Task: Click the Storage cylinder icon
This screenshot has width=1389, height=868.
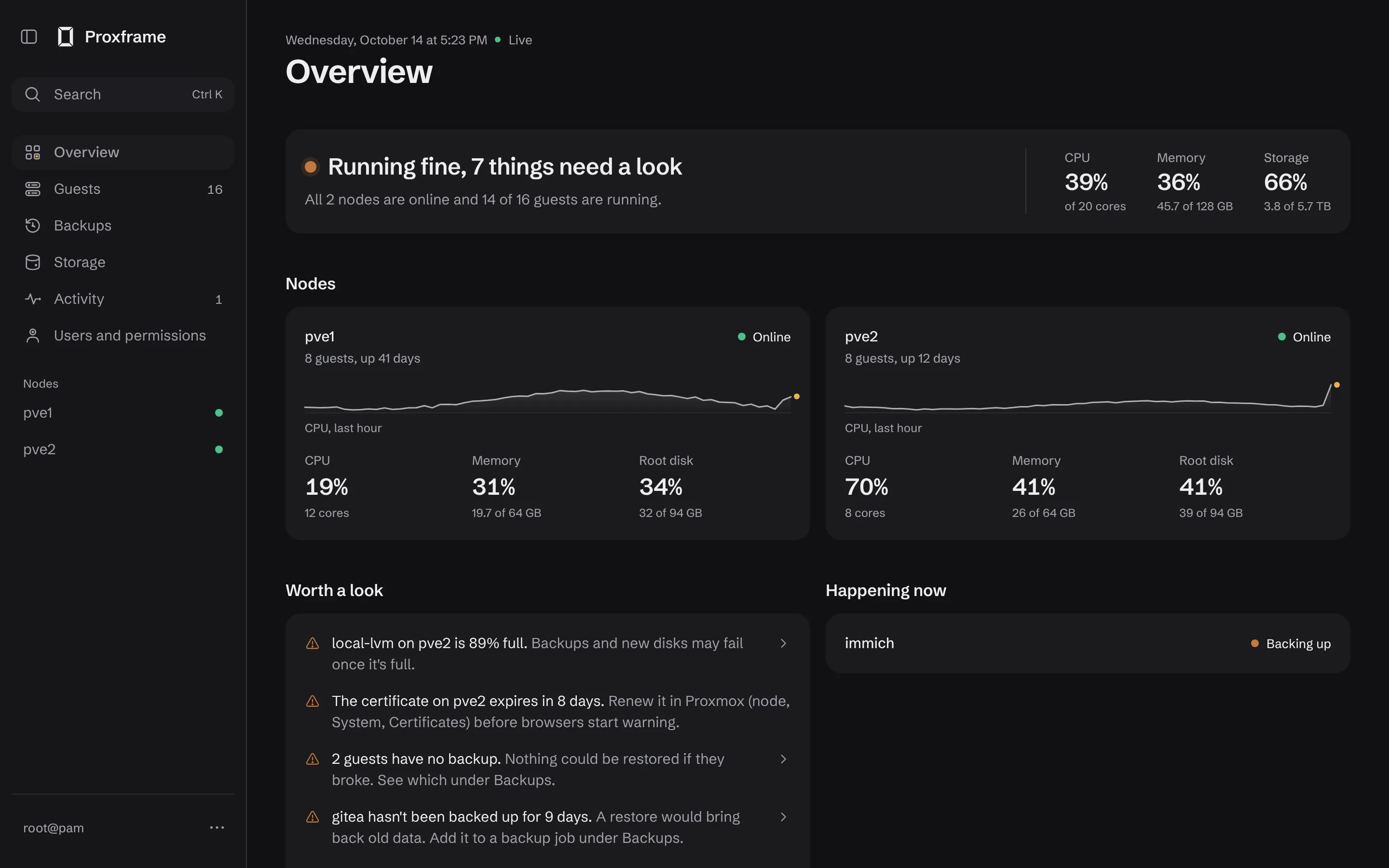Action: point(33,262)
